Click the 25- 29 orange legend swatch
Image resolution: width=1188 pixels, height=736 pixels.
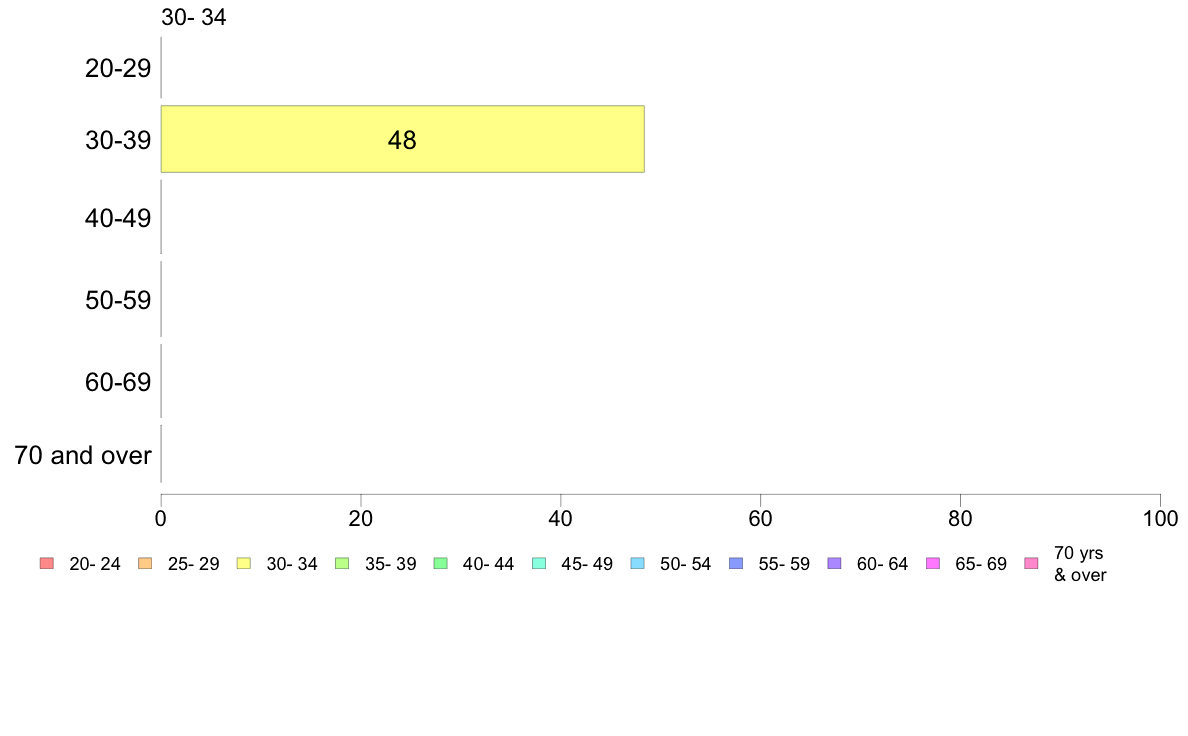pos(145,563)
